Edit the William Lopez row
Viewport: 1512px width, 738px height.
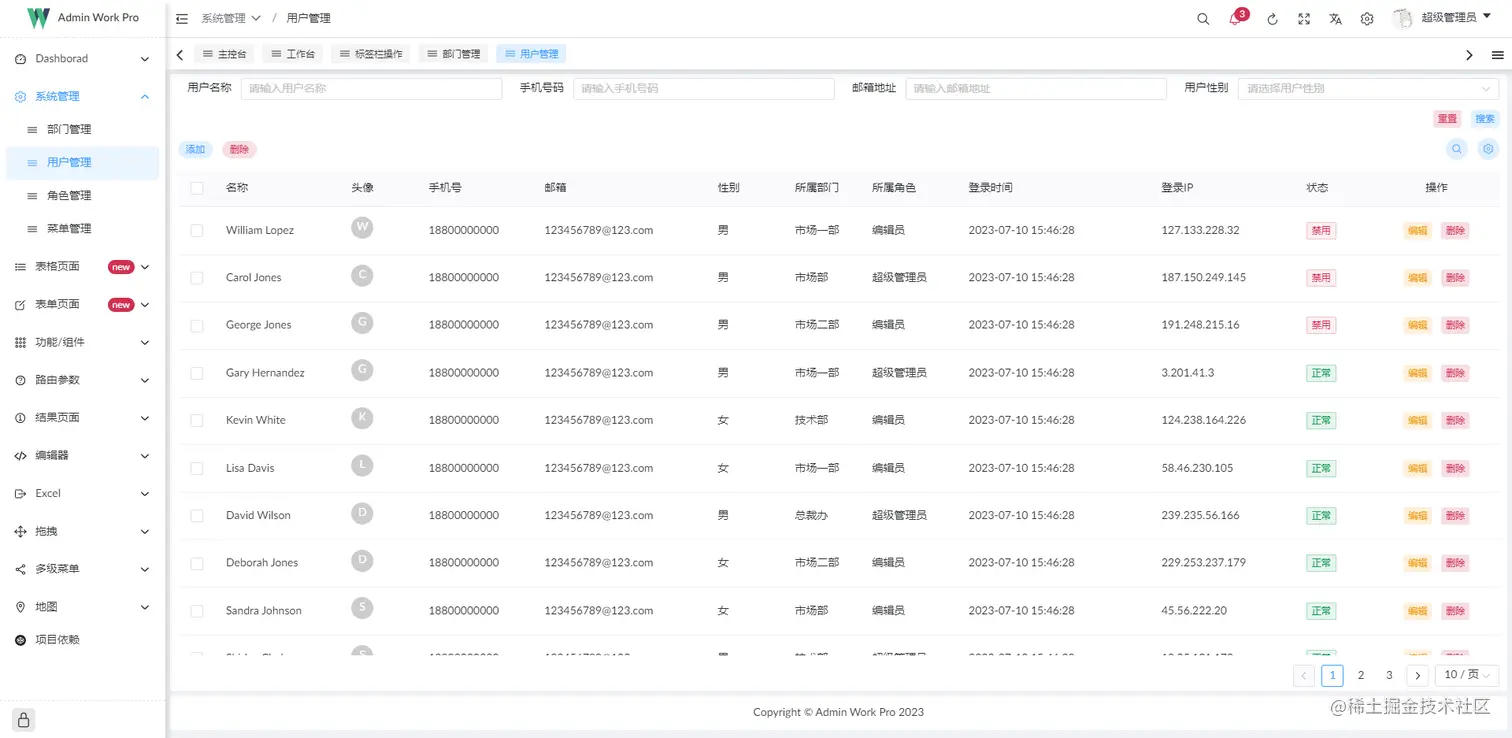[x=1417, y=230]
